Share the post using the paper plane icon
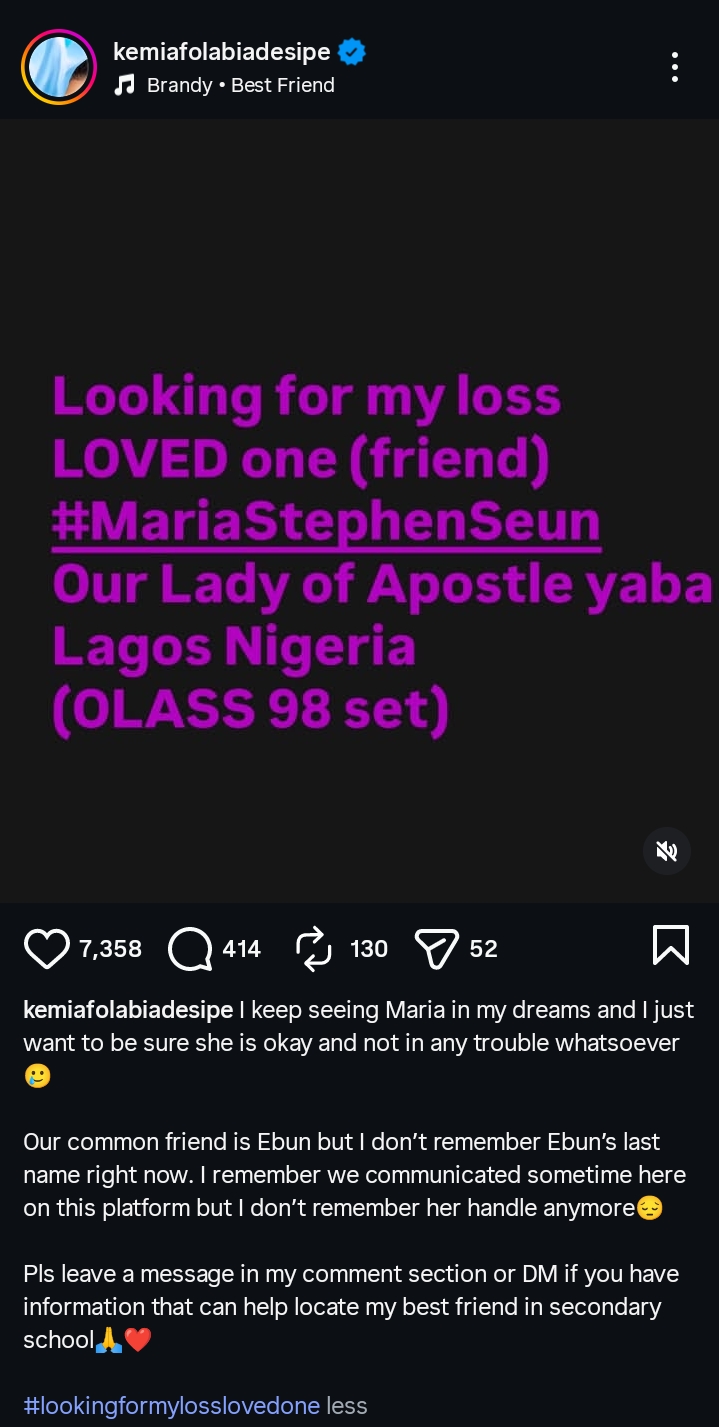The width and height of the screenshot is (719, 1427). tap(436, 948)
